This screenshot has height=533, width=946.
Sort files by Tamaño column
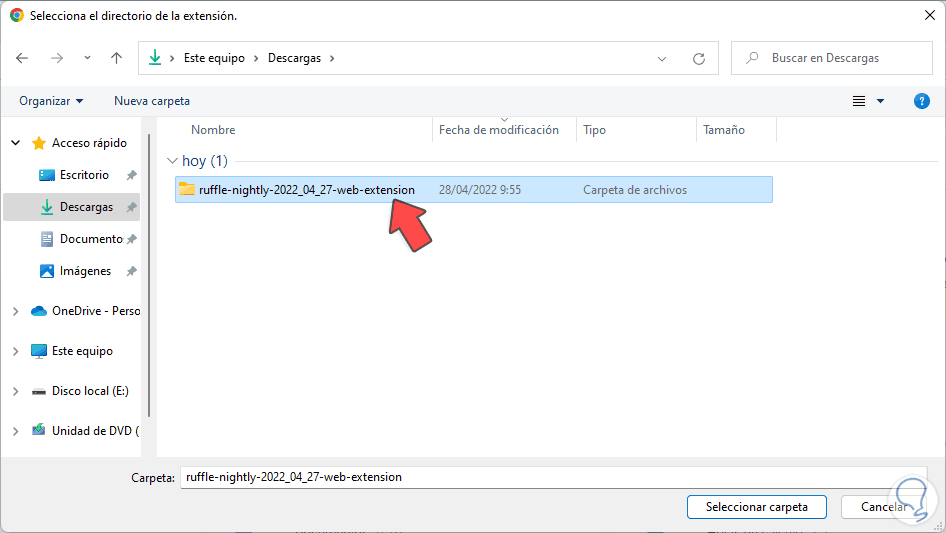[724, 130]
